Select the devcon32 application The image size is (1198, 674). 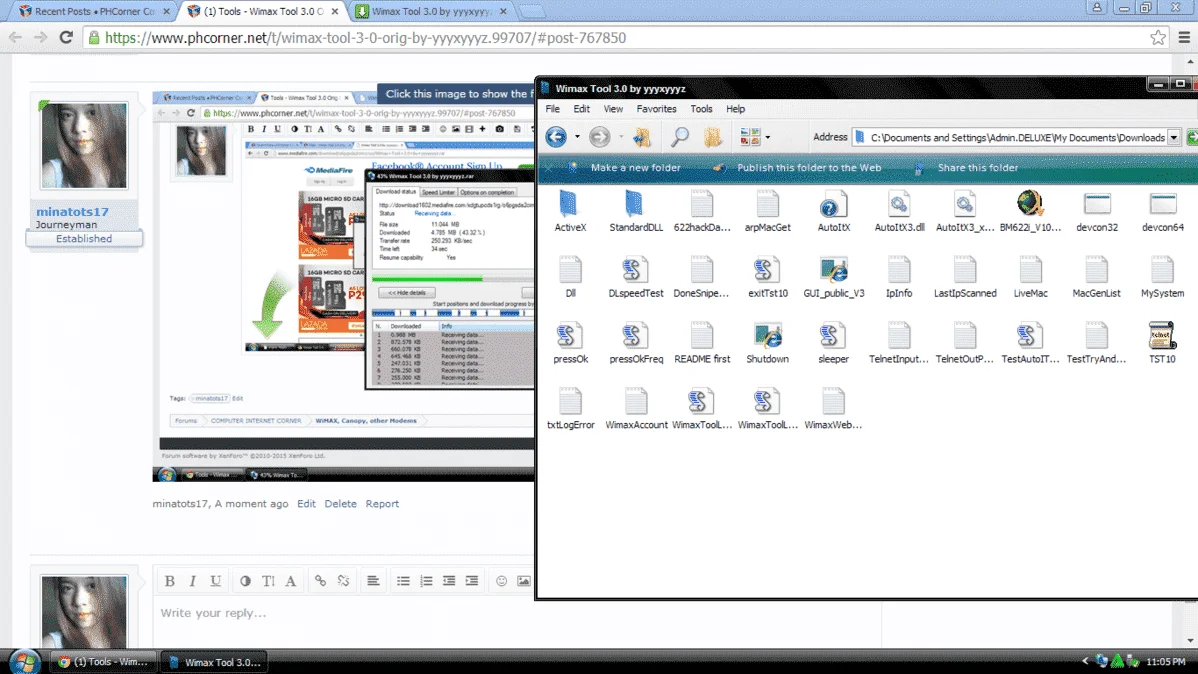coord(1096,211)
